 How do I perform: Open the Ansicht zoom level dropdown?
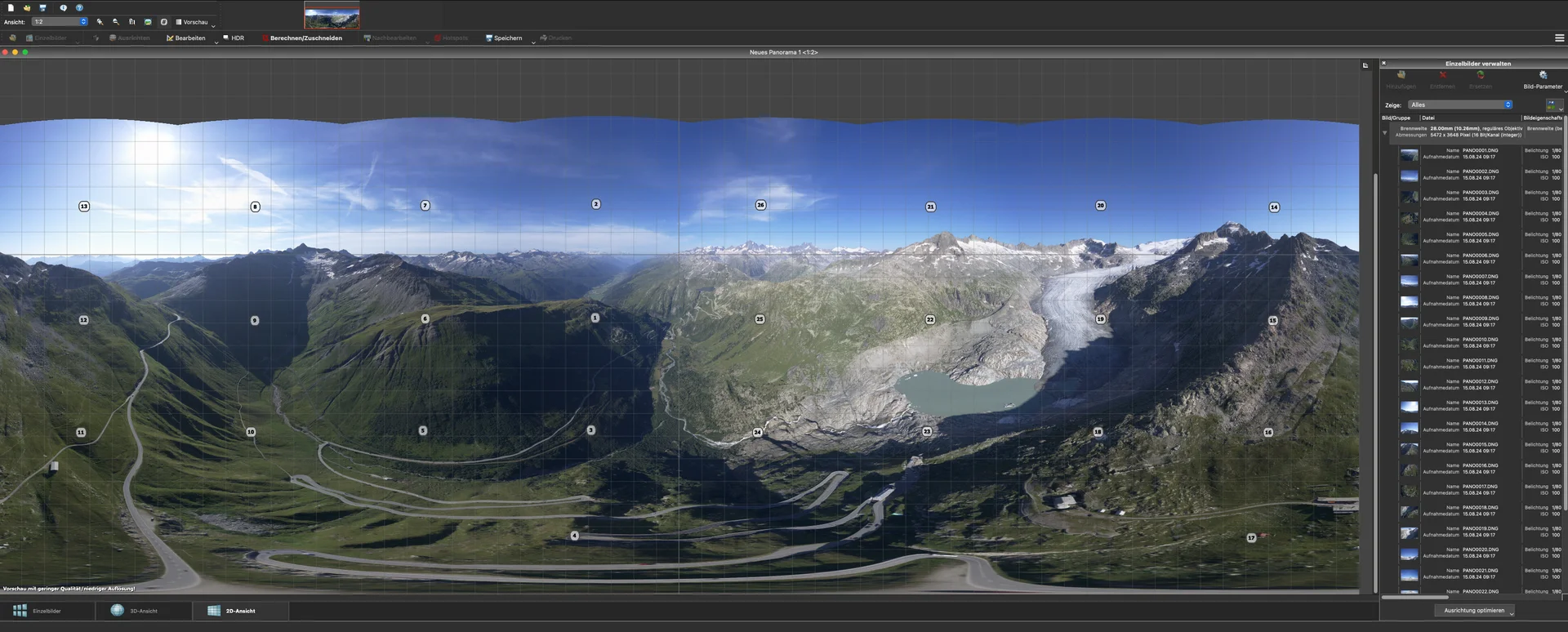(60, 22)
